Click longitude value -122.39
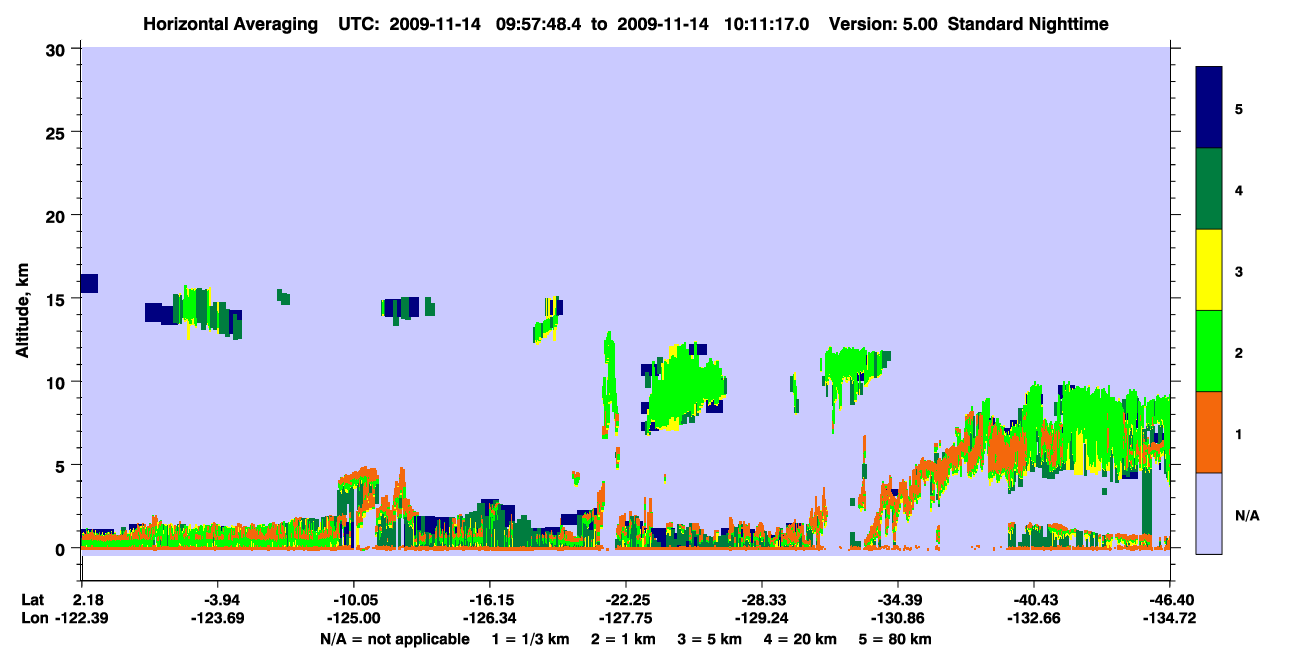 82,618
